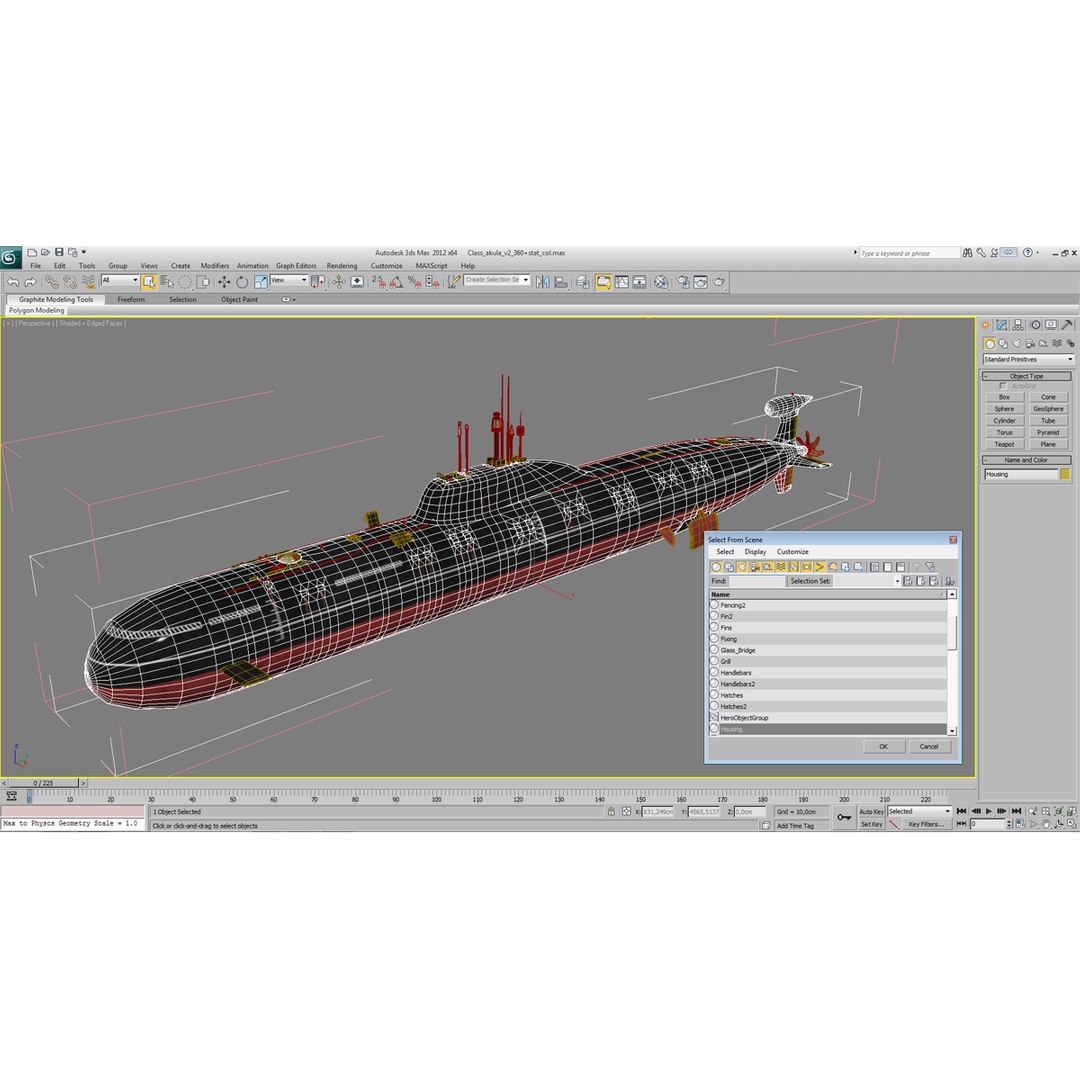Open the Hierarchy panel tab icon
This screenshot has height=1080, width=1080.
point(1018,325)
